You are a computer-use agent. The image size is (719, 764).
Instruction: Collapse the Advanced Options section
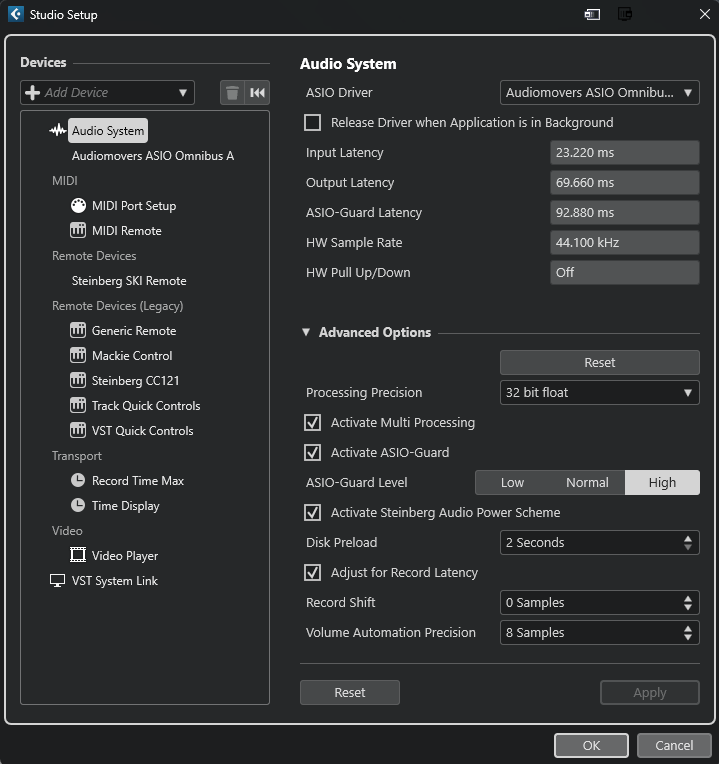[307, 333]
